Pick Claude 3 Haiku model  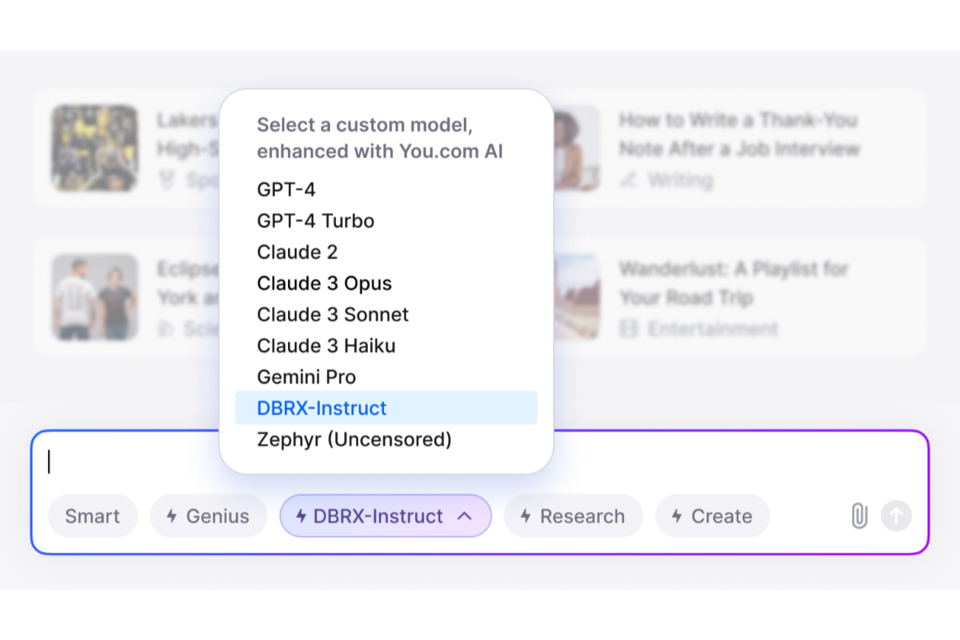(x=326, y=346)
